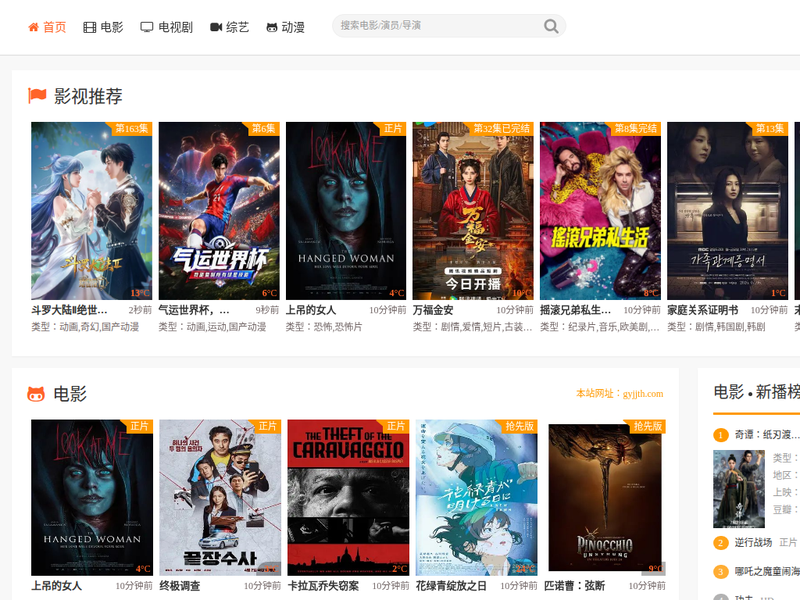Open ranking entry 逆行战场
The width and height of the screenshot is (800, 600).
pyautogui.click(x=753, y=542)
